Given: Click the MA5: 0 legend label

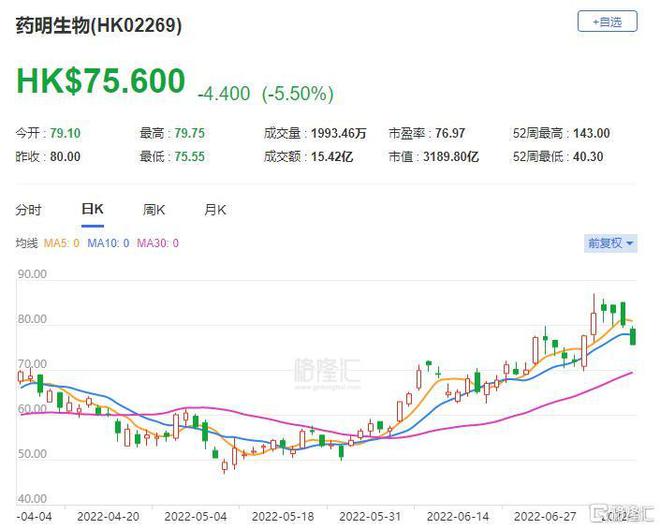Looking at the screenshot, I should pos(61,243).
